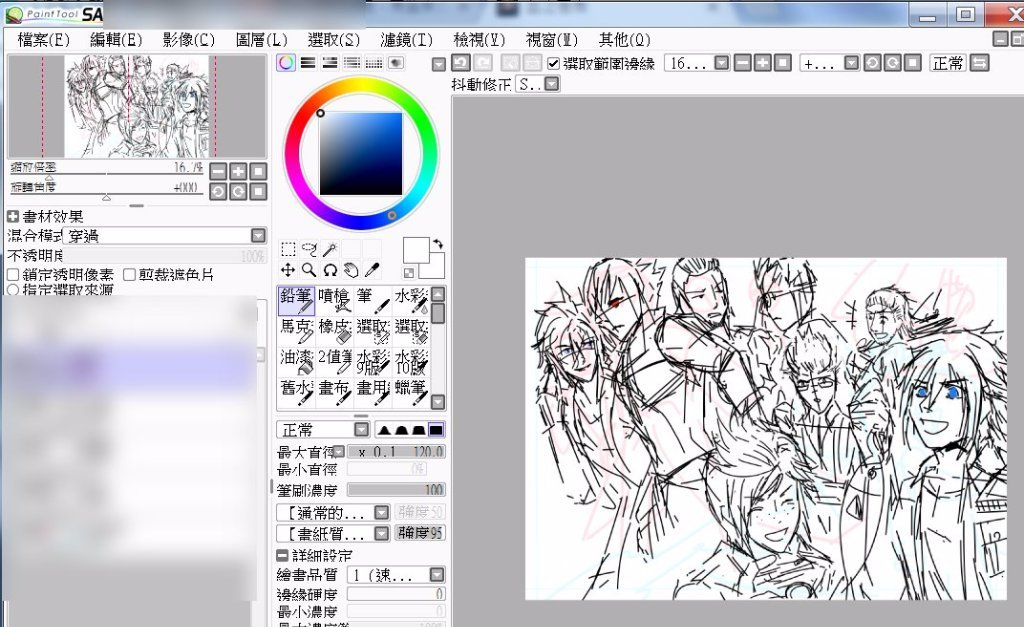
Task: Choose the 鉛筆 pencil brush
Action: (x=296, y=301)
